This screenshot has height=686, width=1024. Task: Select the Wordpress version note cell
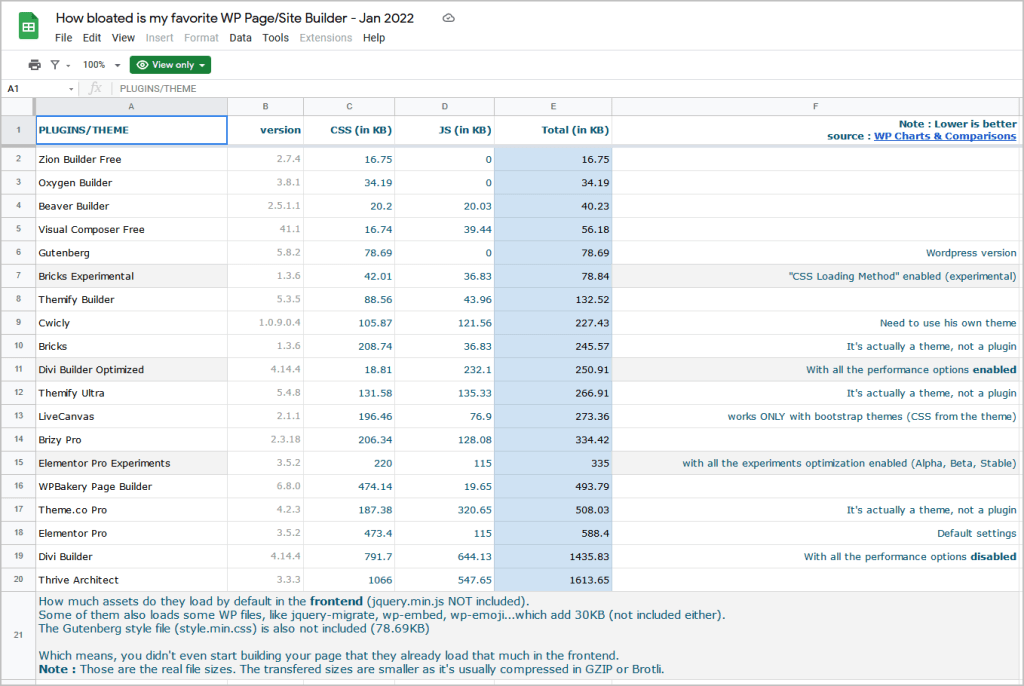pyautogui.click(x=815, y=253)
